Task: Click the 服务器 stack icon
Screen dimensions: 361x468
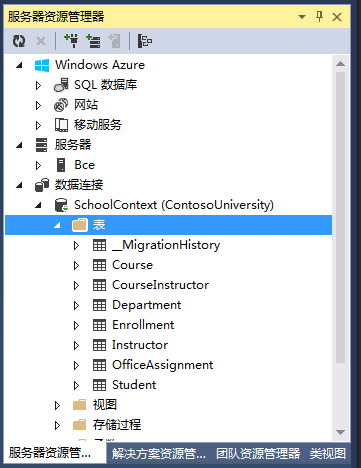Action: (42, 145)
